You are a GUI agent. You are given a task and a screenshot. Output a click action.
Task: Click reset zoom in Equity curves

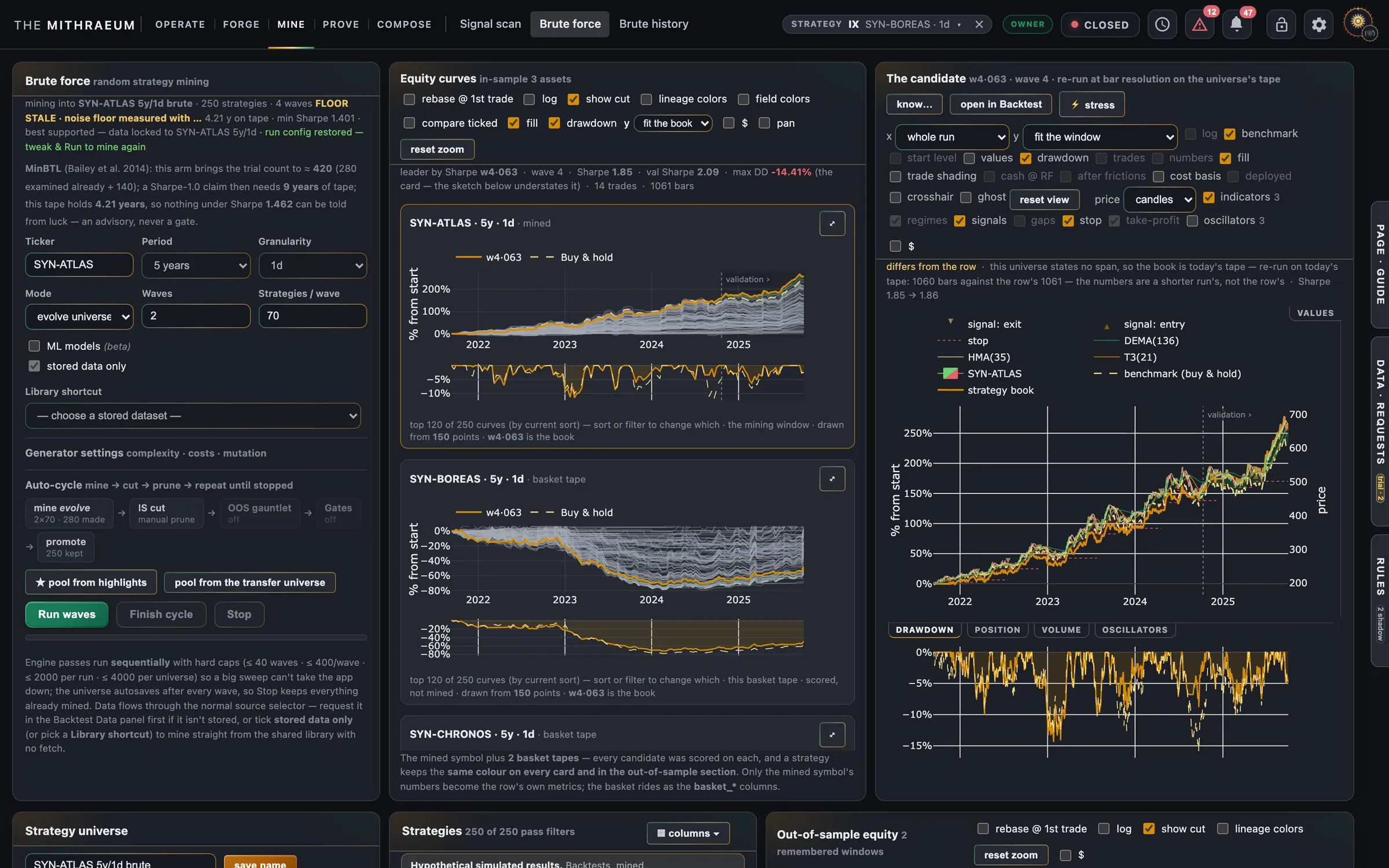[x=437, y=149]
